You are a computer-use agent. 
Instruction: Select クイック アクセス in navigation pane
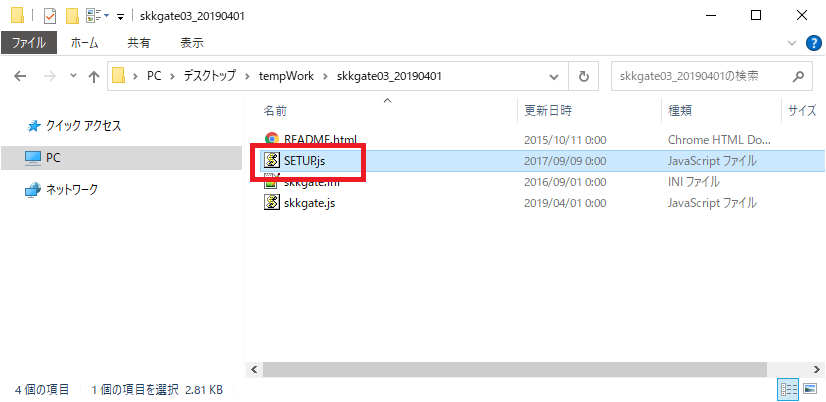point(74,126)
